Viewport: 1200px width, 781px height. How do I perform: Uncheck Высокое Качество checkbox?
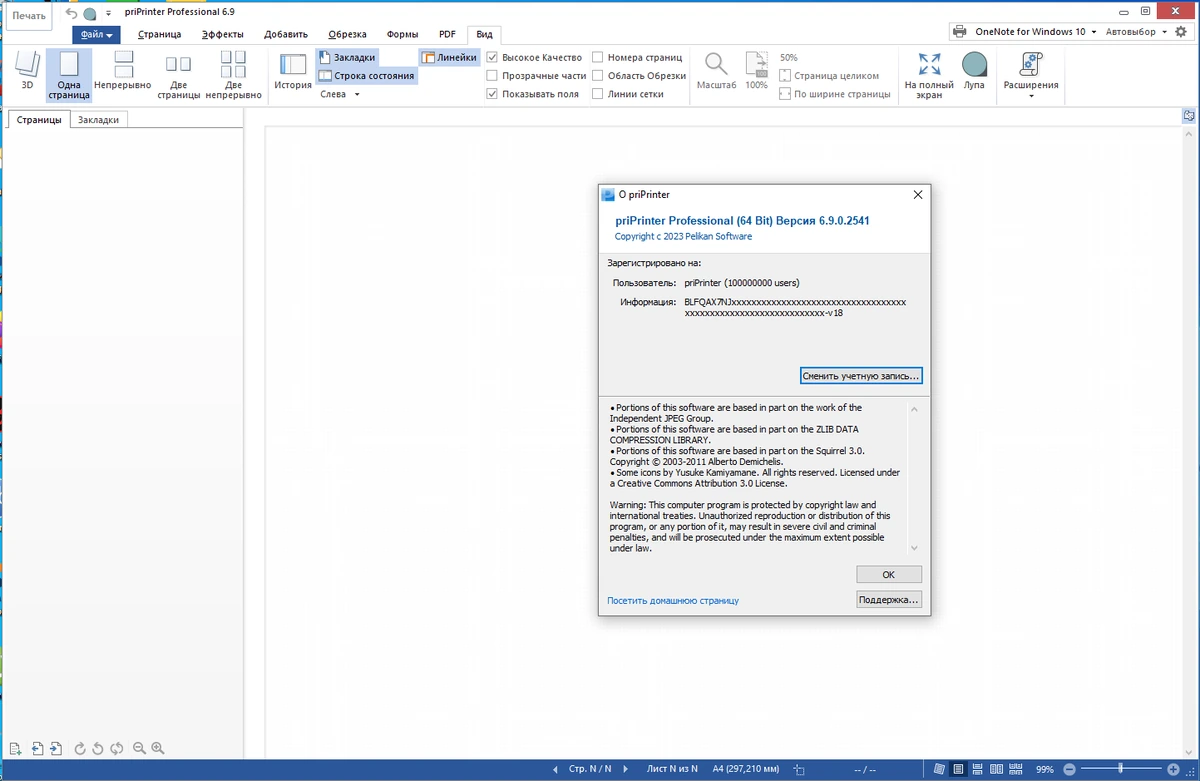click(x=492, y=58)
